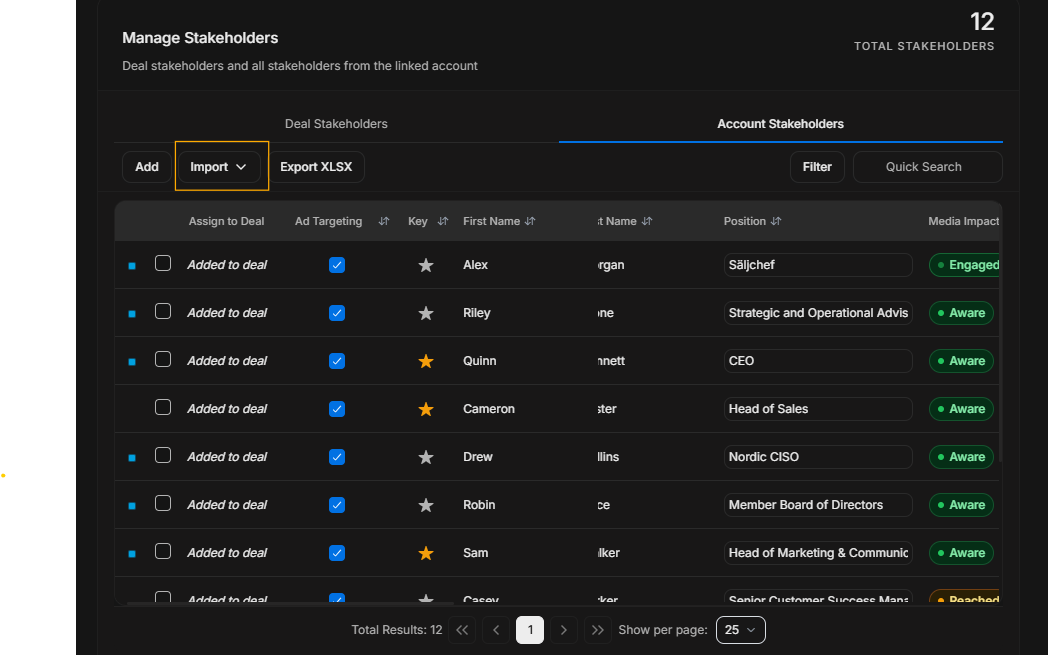Image resolution: width=1048 pixels, height=655 pixels.
Task: Open Aware status badge for Riley
Action: pos(961,313)
